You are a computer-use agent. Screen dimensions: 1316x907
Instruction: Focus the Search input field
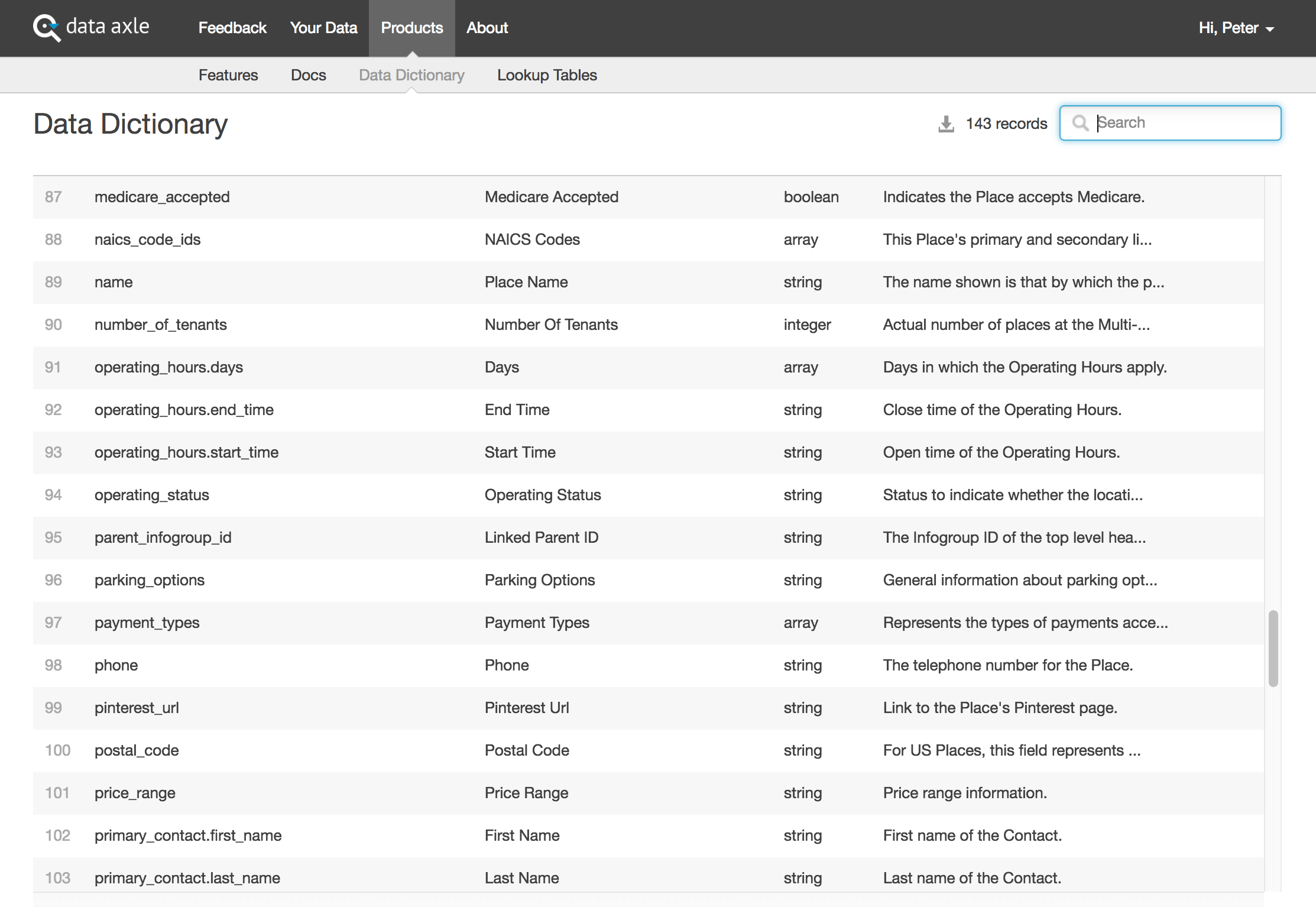[x=1182, y=123]
